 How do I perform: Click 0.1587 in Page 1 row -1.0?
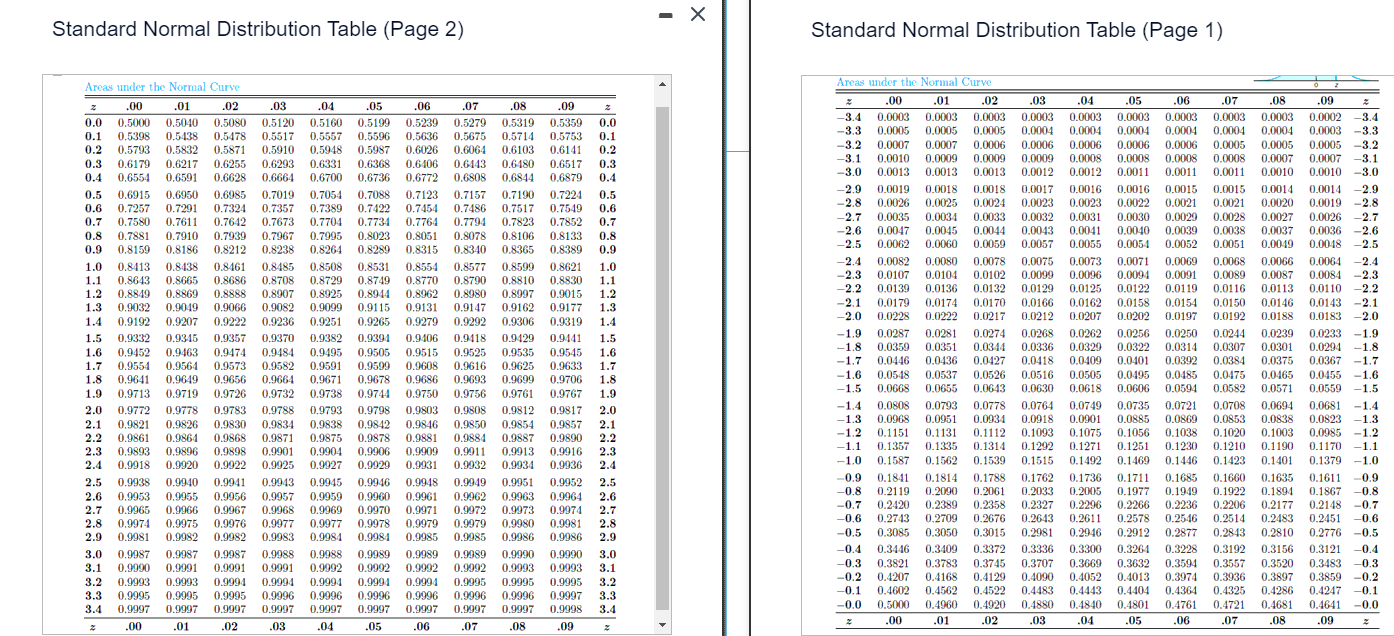893,460
